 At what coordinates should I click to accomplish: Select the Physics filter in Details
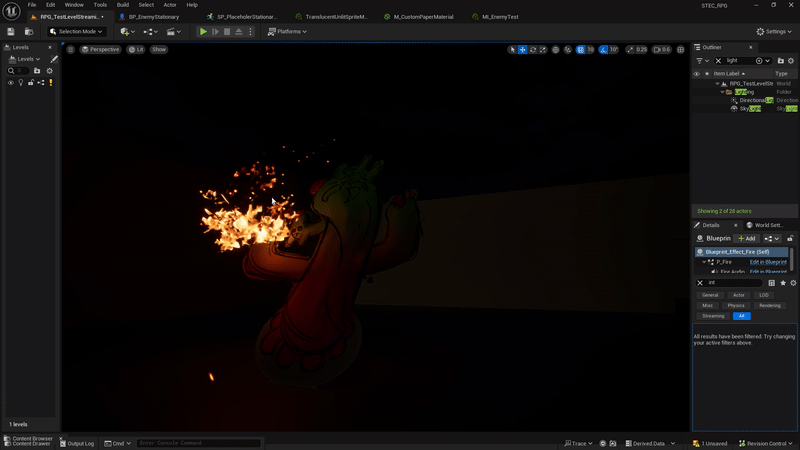point(736,306)
